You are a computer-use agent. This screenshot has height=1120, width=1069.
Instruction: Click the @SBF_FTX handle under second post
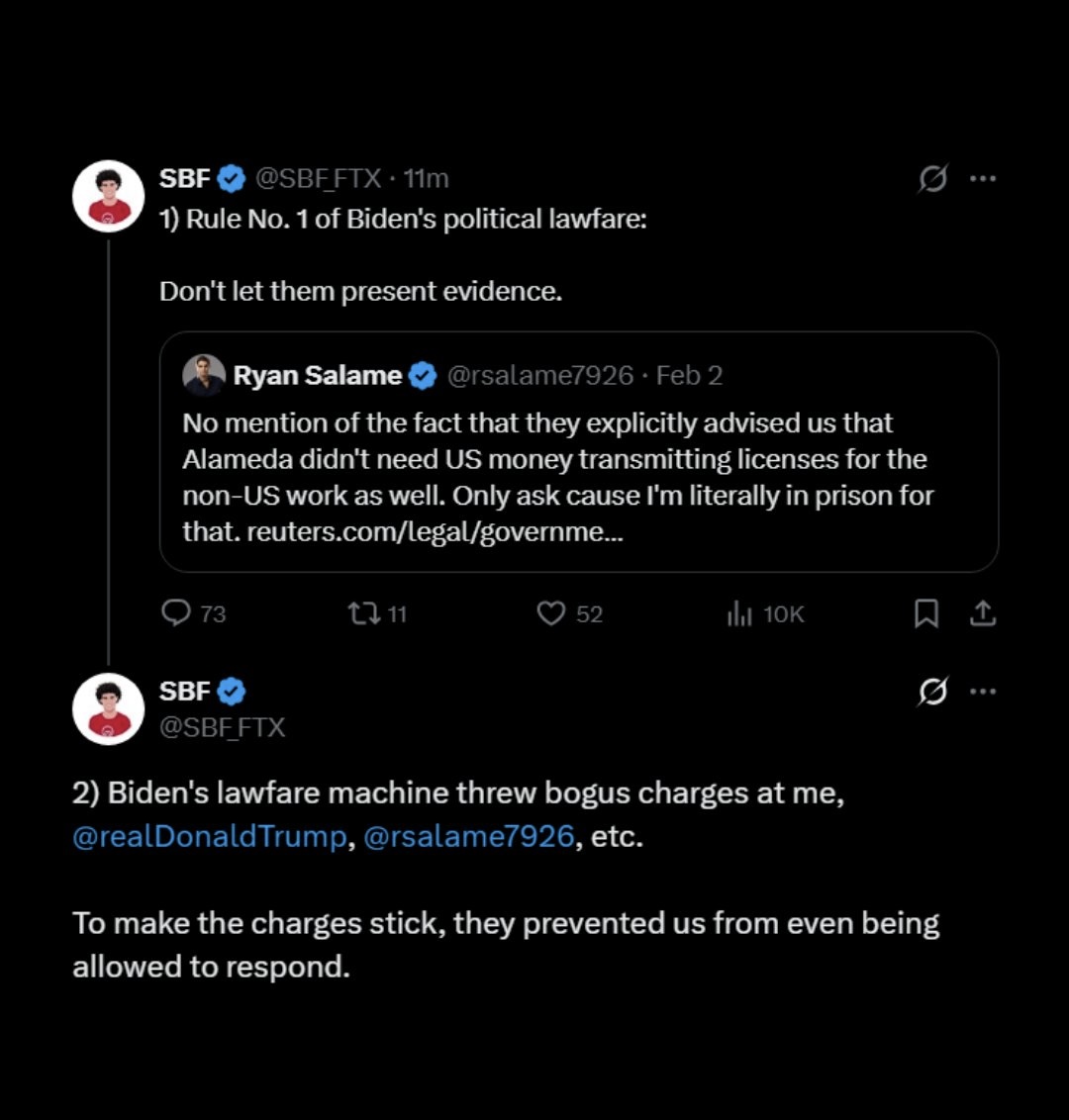pyautogui.click(x=222, y=727)
